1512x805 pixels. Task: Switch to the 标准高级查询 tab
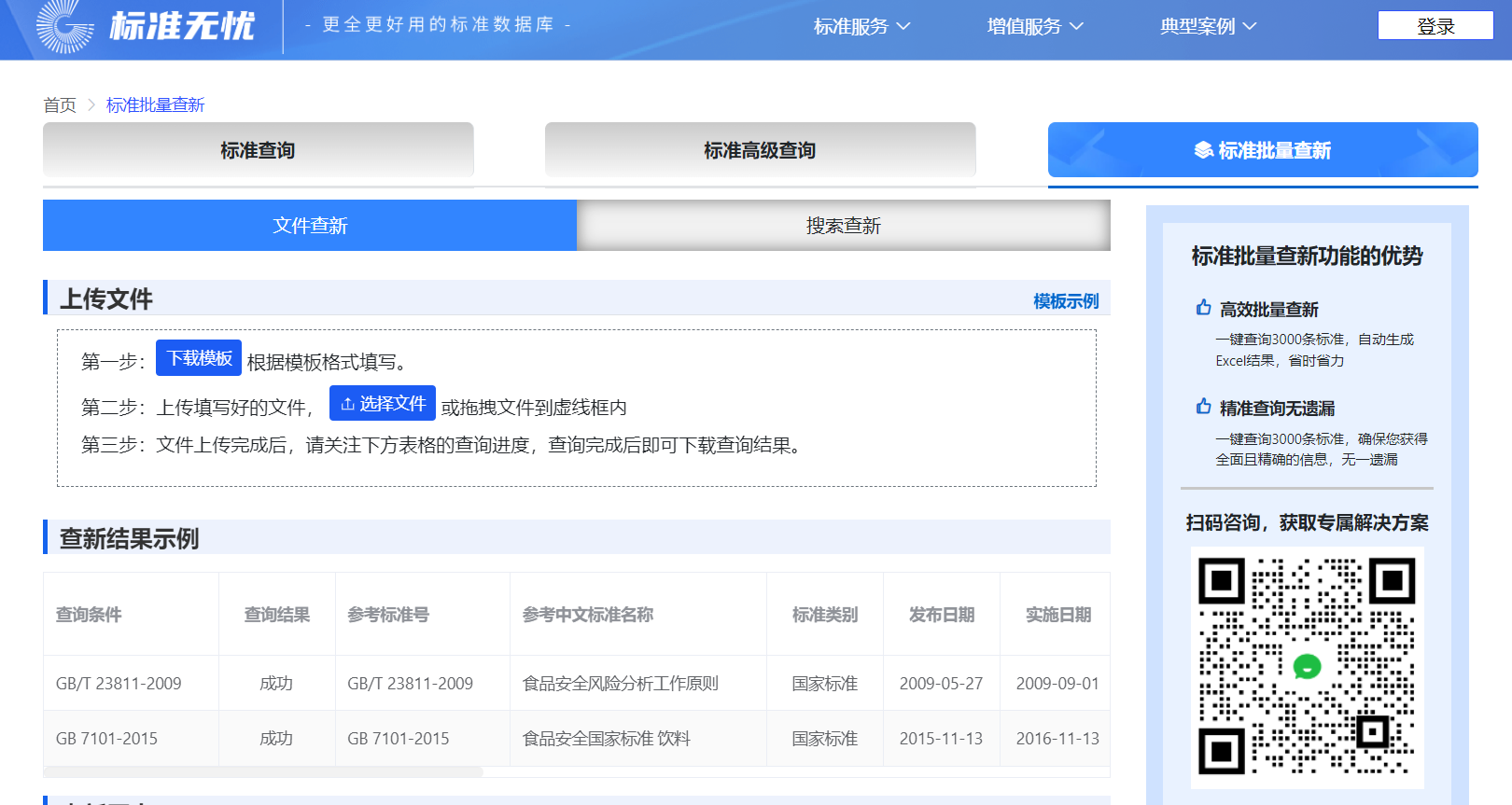pyautogui.click(x=761, y=150)
